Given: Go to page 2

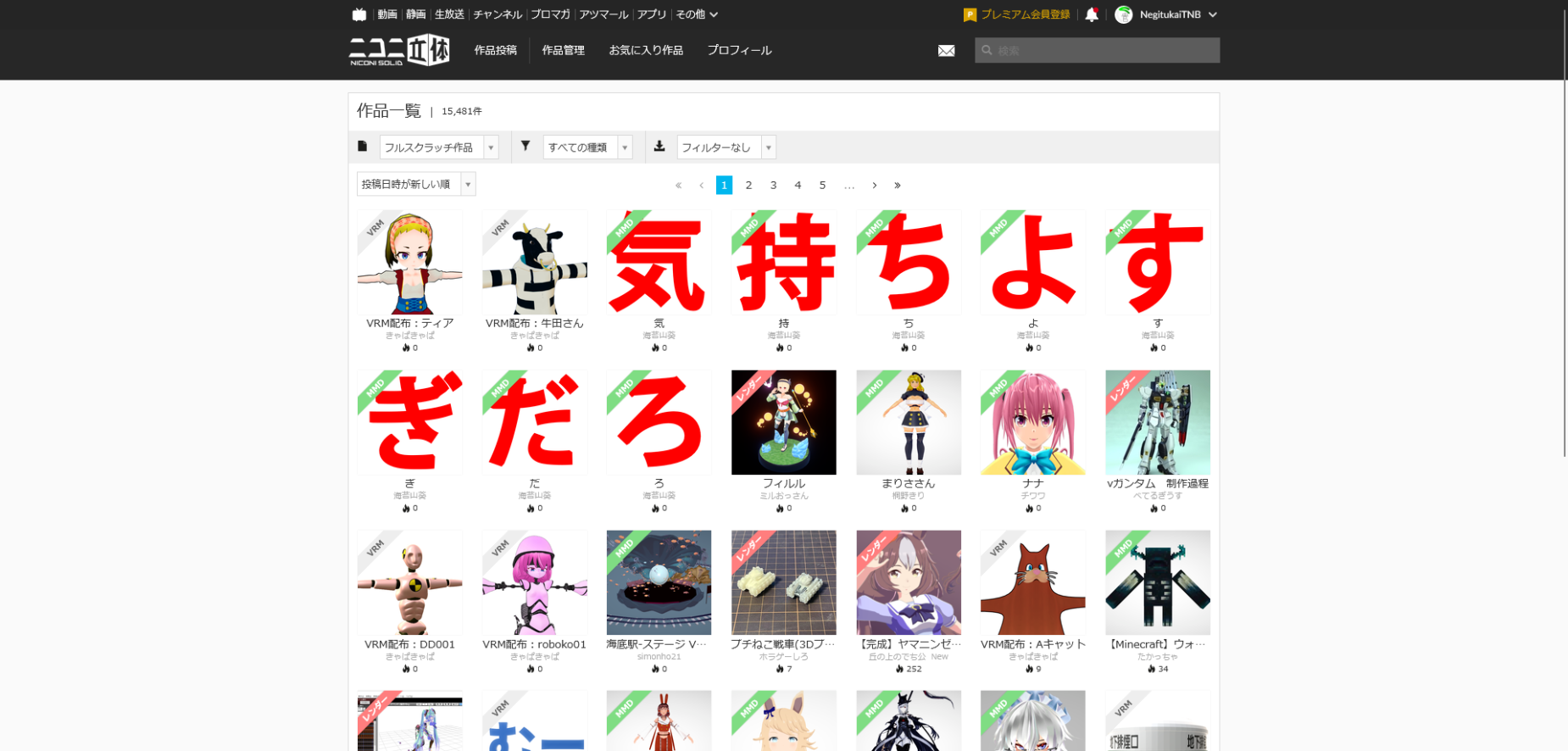Looking at the screenshot, I should [x=748, y=185].
